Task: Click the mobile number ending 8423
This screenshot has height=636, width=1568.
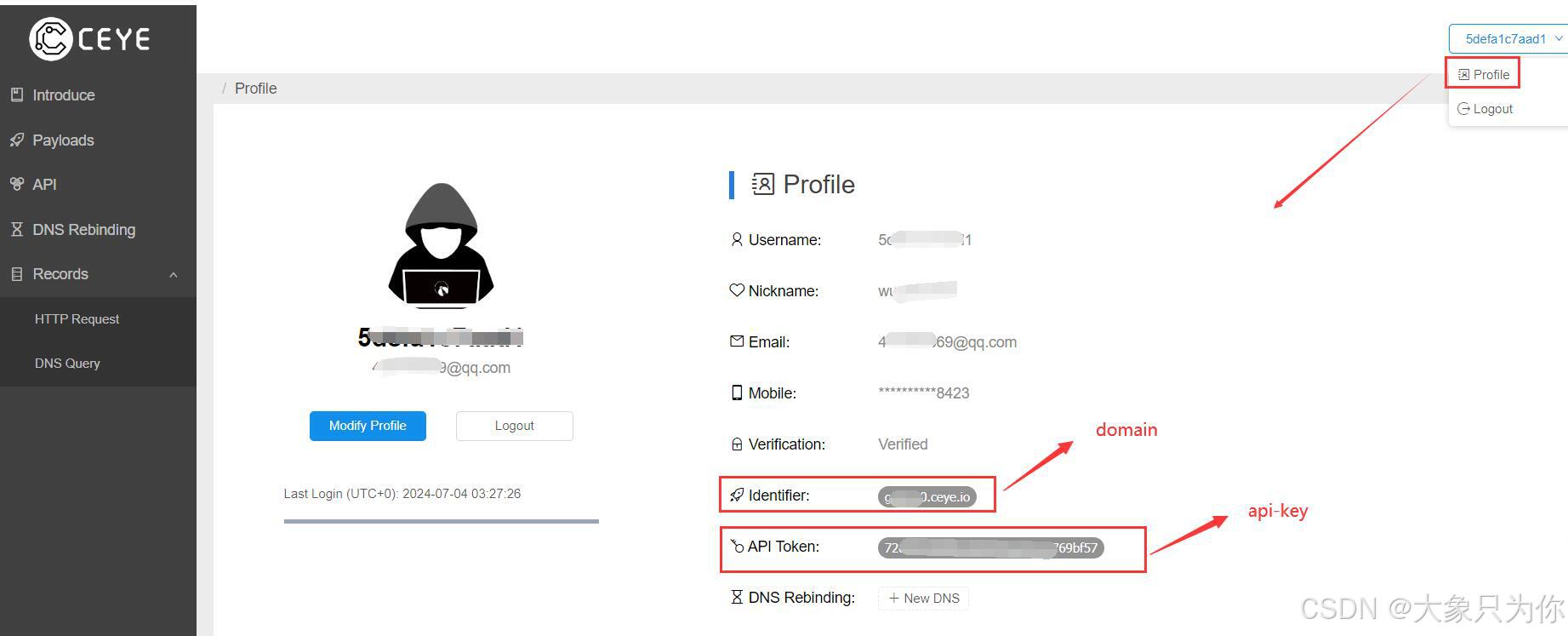Action: 924,393
